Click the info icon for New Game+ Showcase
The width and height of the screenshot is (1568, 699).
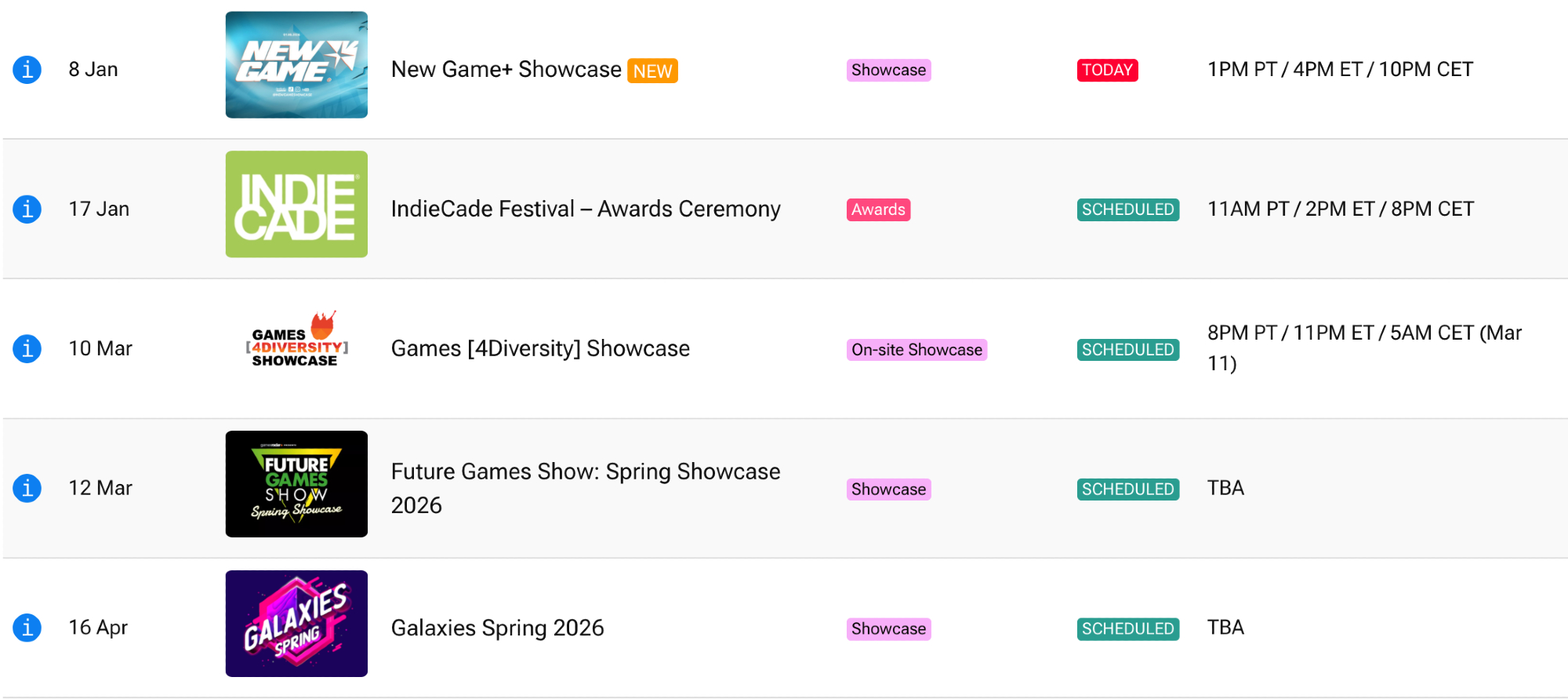pos(27,70)
